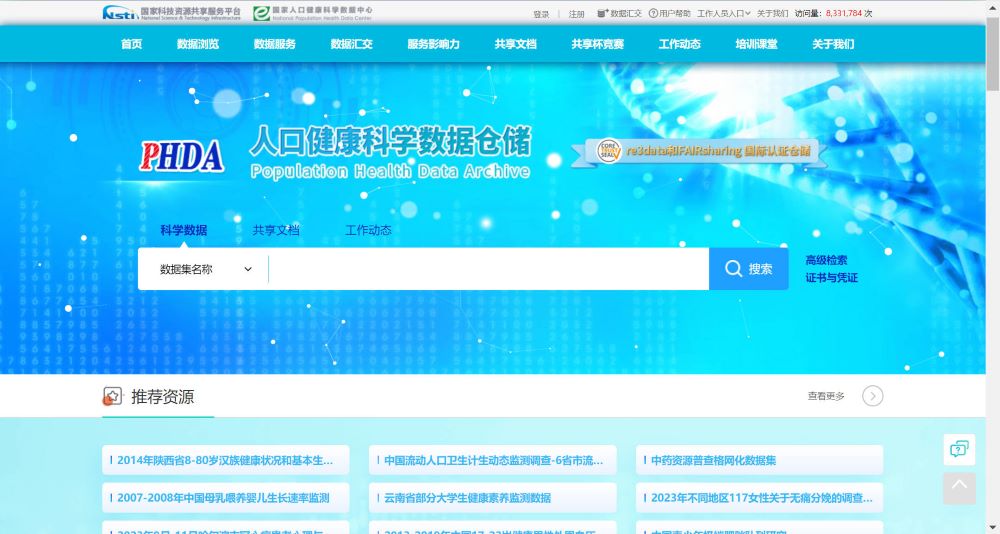Viewport: 1000px width, 534px height.
Task: Open 云南省部分大学生健康素养监测数据
Action: click(x=492, y=498)
